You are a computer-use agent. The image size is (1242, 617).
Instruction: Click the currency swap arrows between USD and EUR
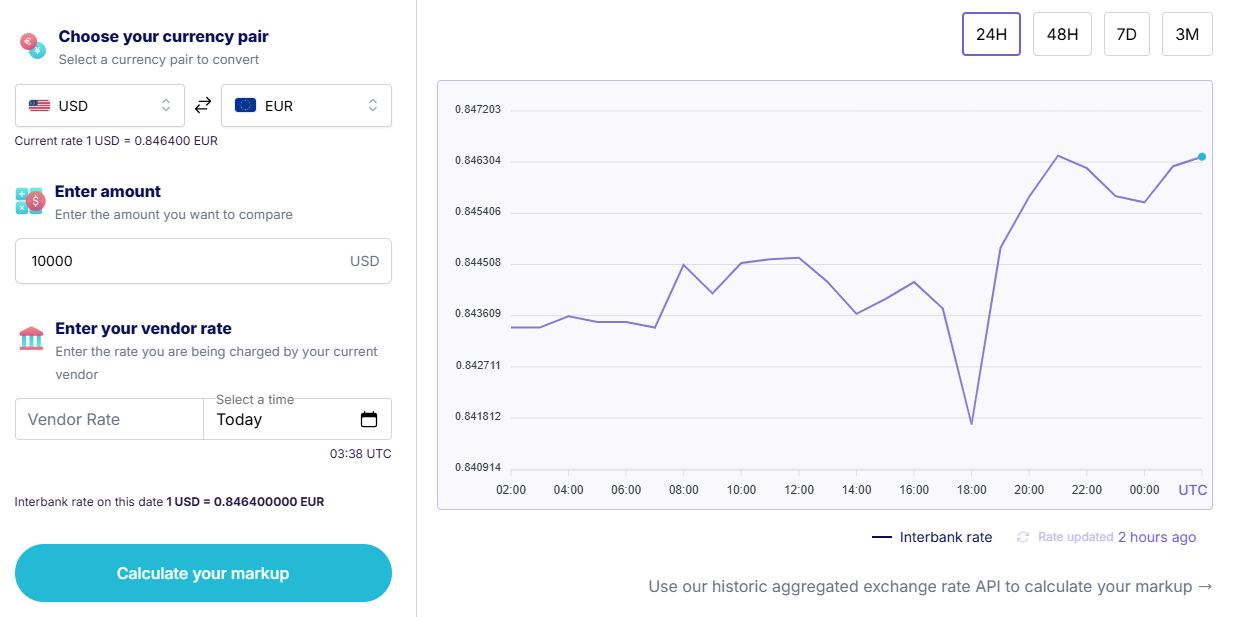pos(203,105)
